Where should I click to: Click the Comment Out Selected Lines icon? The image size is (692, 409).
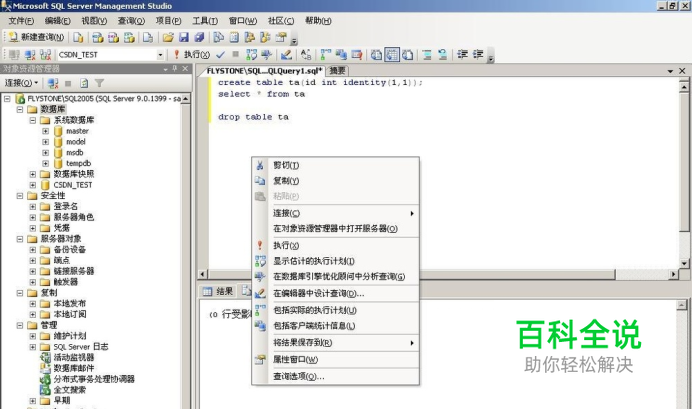point(427,54)
